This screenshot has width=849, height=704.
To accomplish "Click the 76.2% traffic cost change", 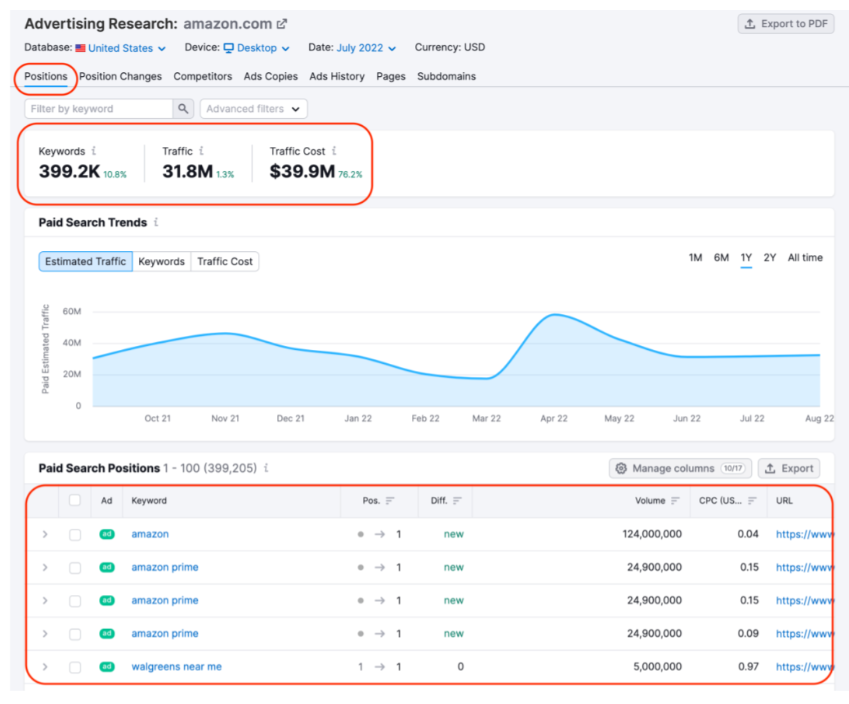I will click(x=350, y=174).
